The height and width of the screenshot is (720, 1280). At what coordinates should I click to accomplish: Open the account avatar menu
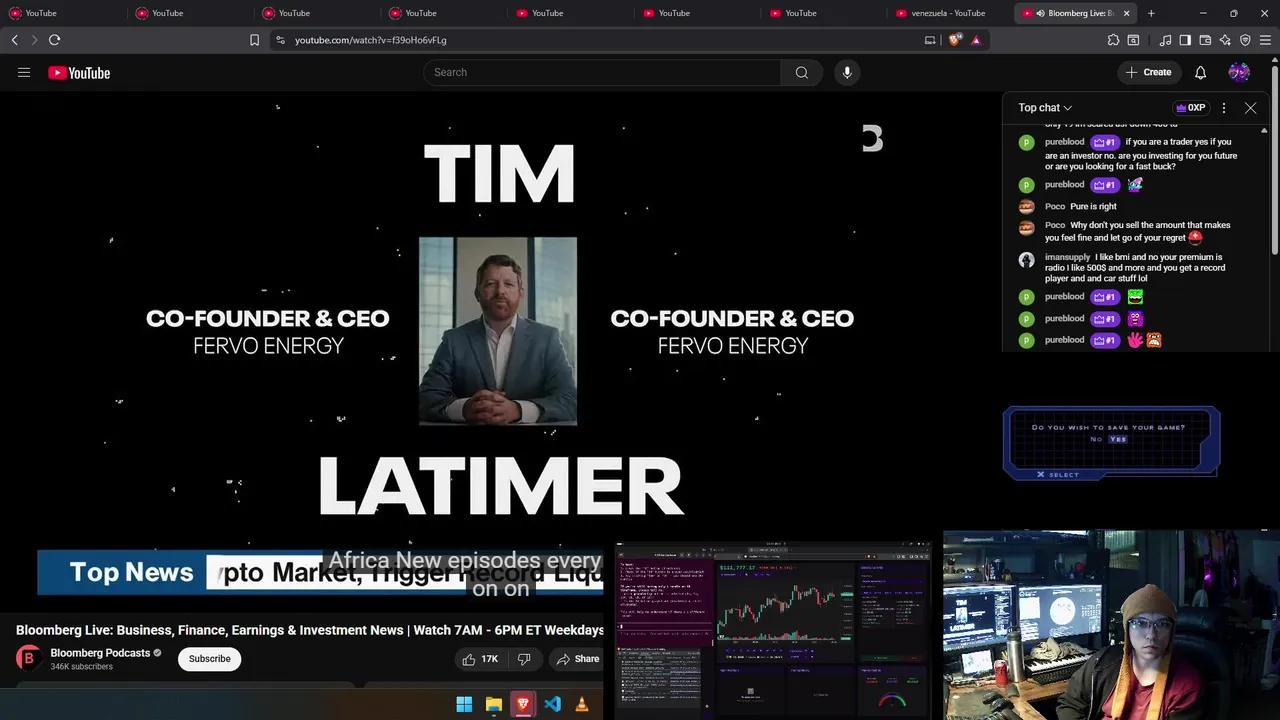[1239, 72]
